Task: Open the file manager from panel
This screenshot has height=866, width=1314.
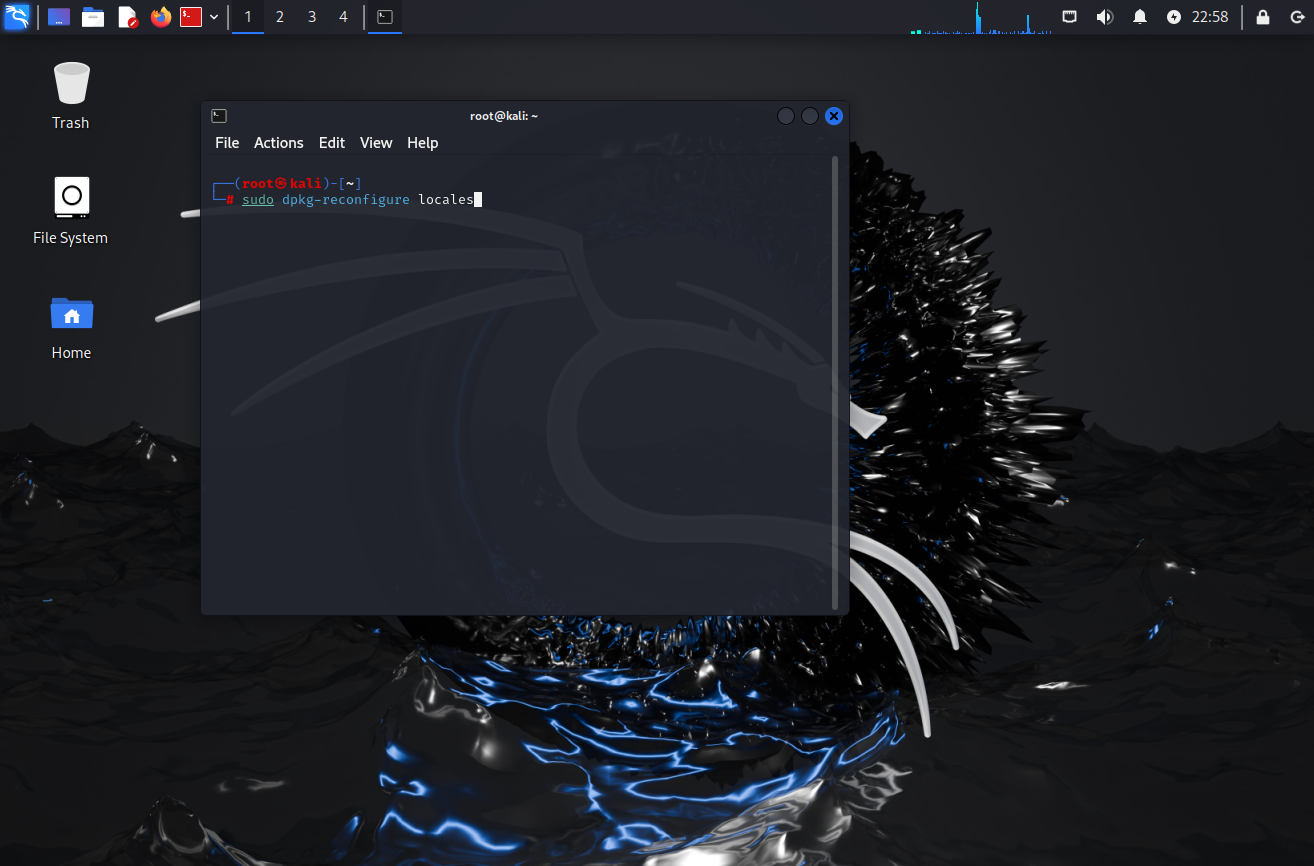Action: click(93, 17)
